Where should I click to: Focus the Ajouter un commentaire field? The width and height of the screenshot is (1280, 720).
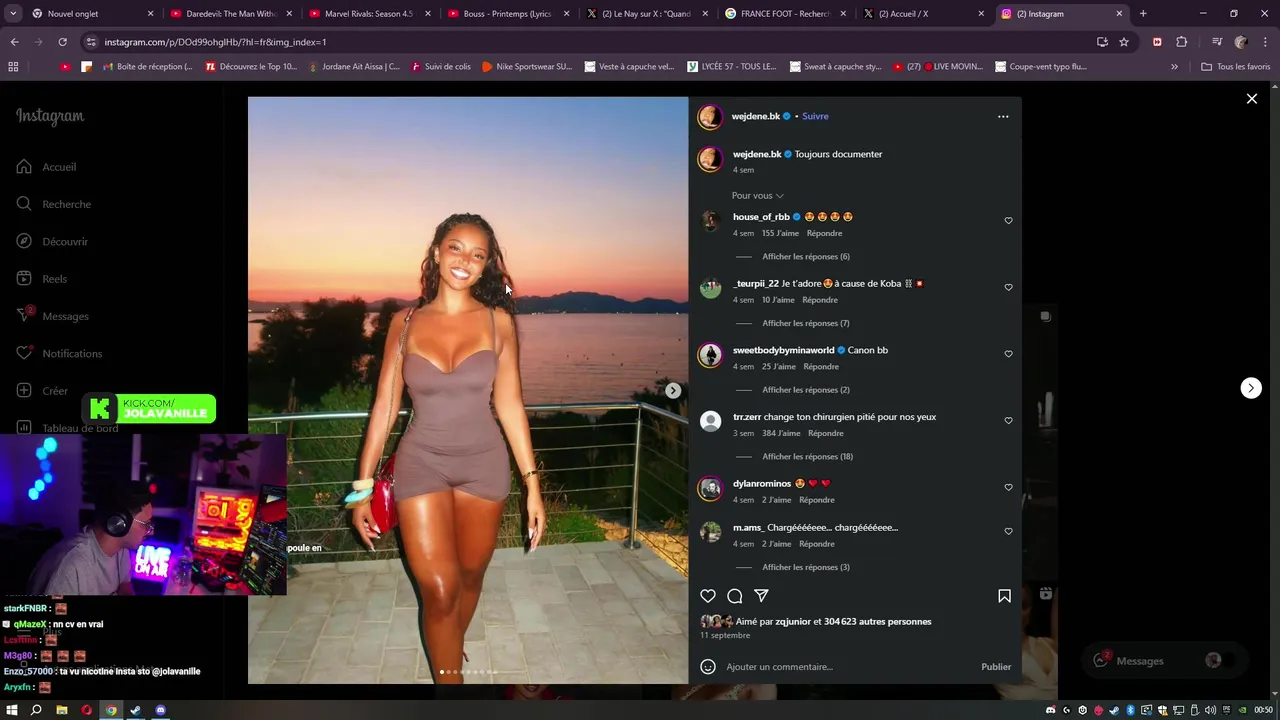tap(850, 667)
